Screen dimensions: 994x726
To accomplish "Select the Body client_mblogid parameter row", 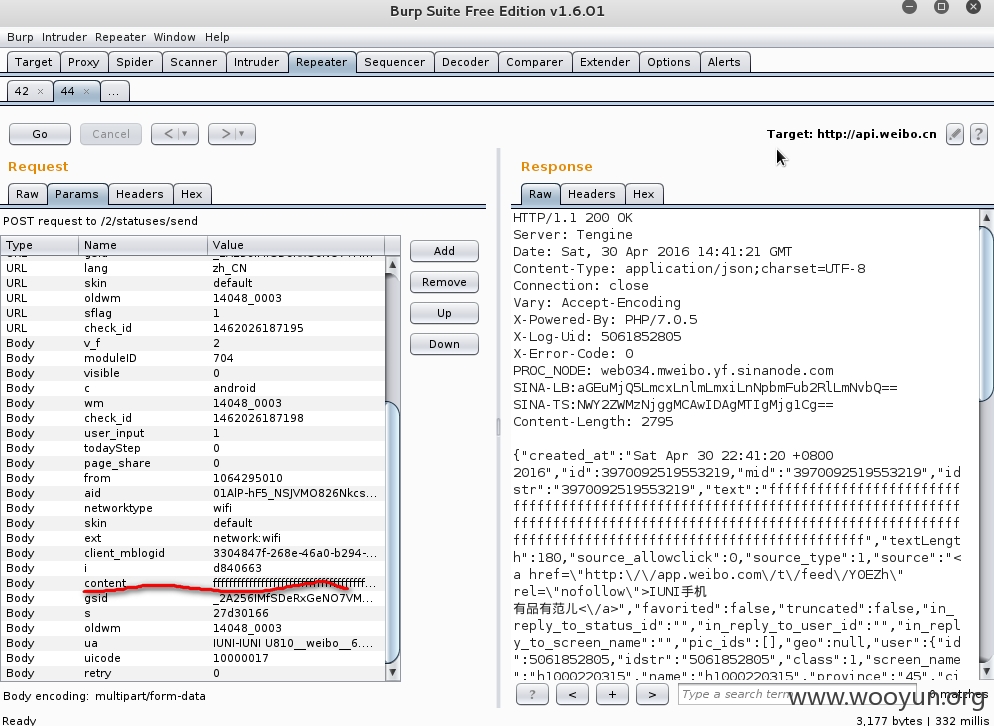I will pyautogui.click(x=193, y=554).
